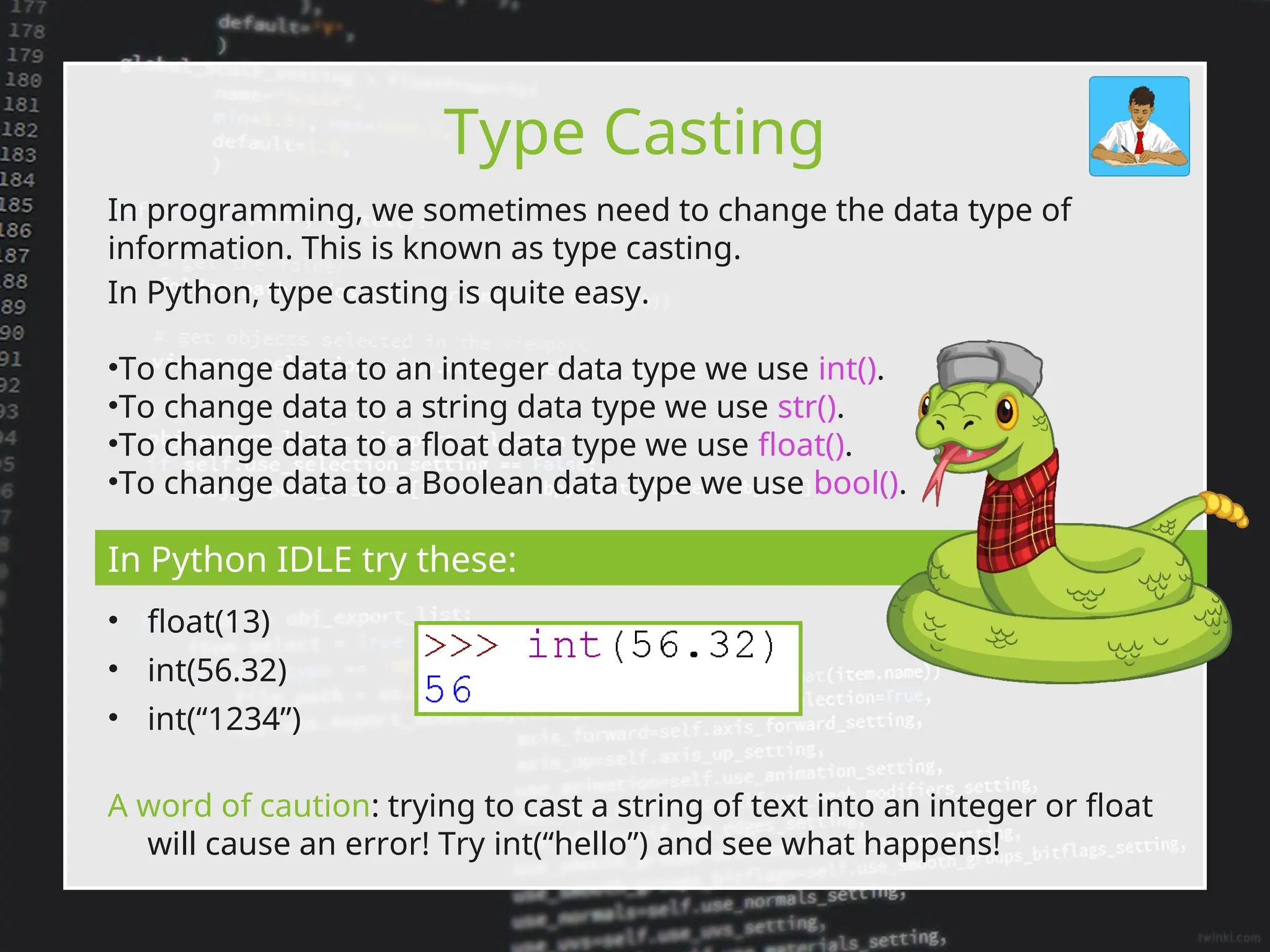Click the green 'A word of caution' text
The width and height of the screenshot is (1270, 952).
(239, 806)
